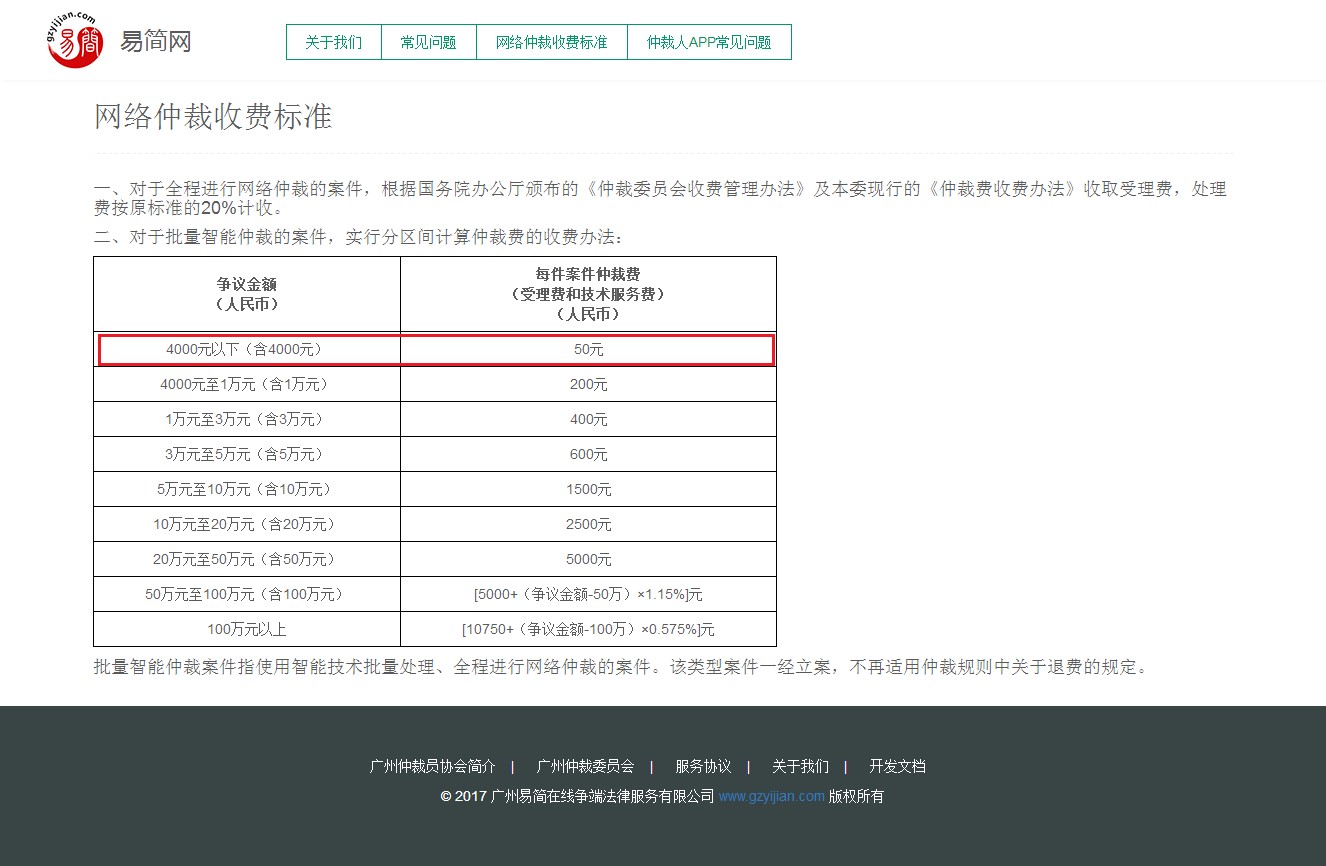Select the 400元 fee cell

click(588, 420)
